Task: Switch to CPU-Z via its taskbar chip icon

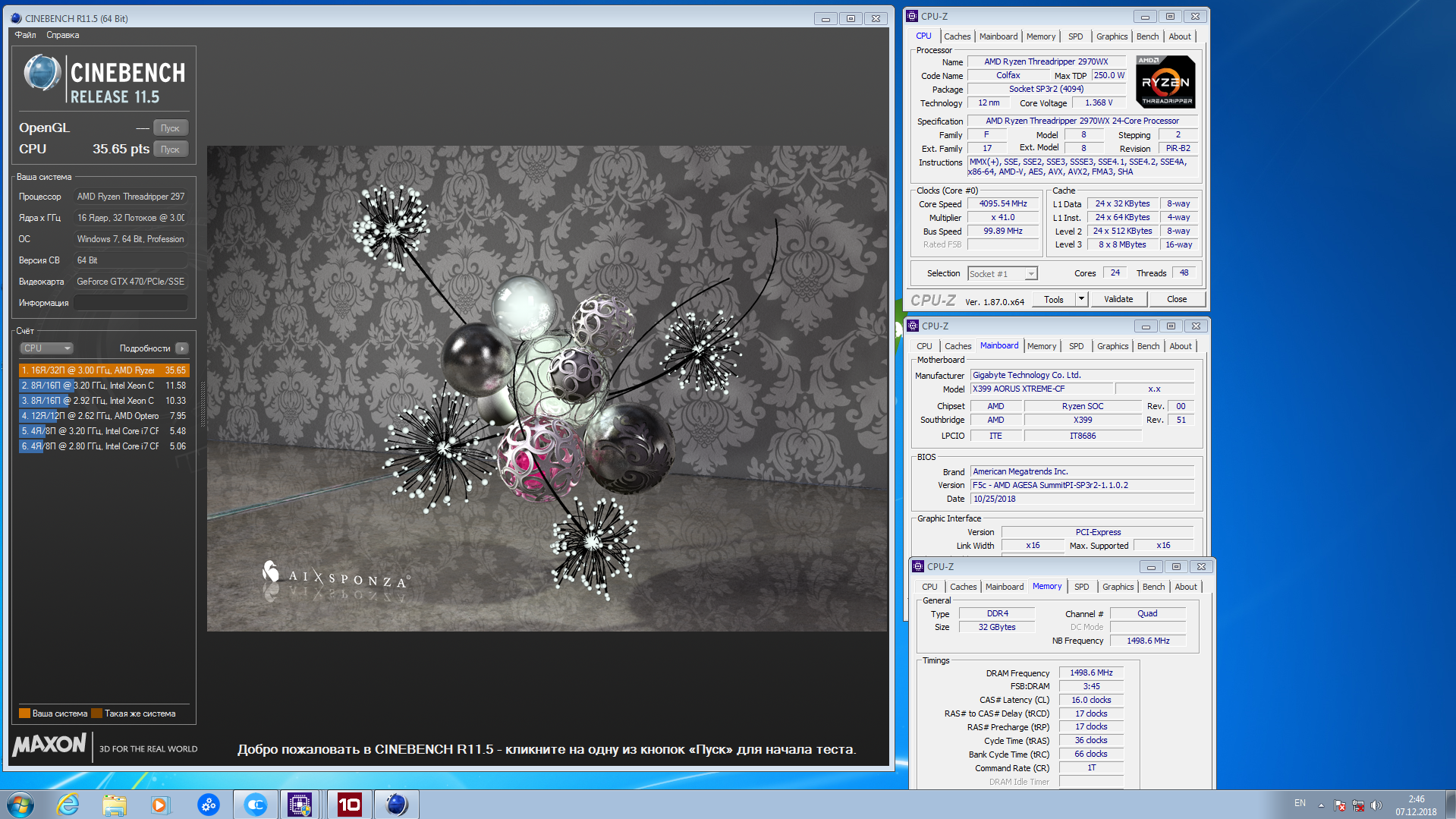Action: point(300,804)
